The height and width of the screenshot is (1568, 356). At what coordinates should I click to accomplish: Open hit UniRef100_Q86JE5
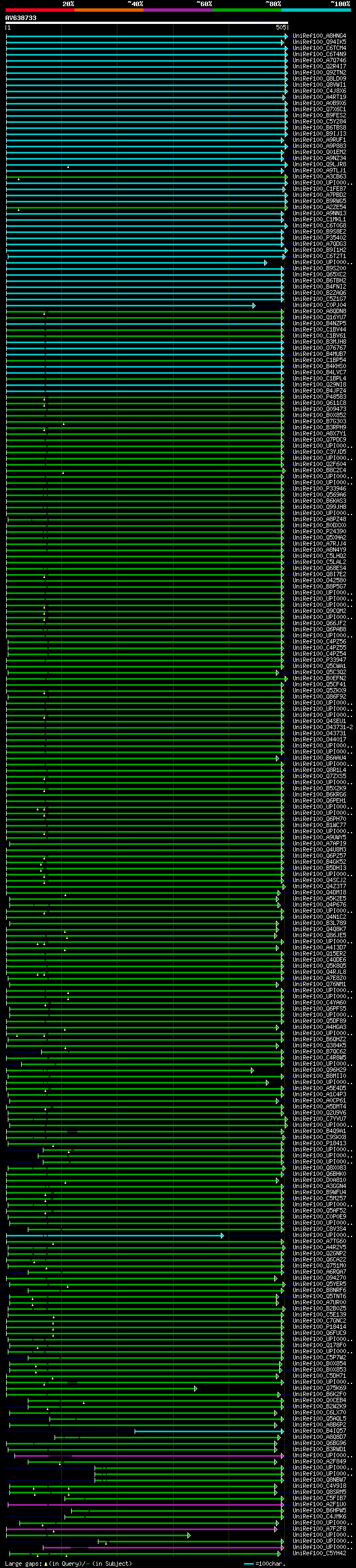pyautogui.click(x=319, y=935)
